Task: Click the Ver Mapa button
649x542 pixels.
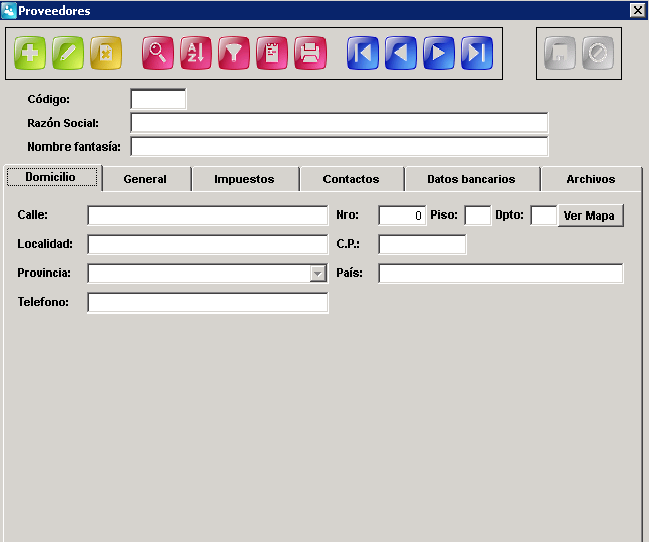Action: [590, 215]
